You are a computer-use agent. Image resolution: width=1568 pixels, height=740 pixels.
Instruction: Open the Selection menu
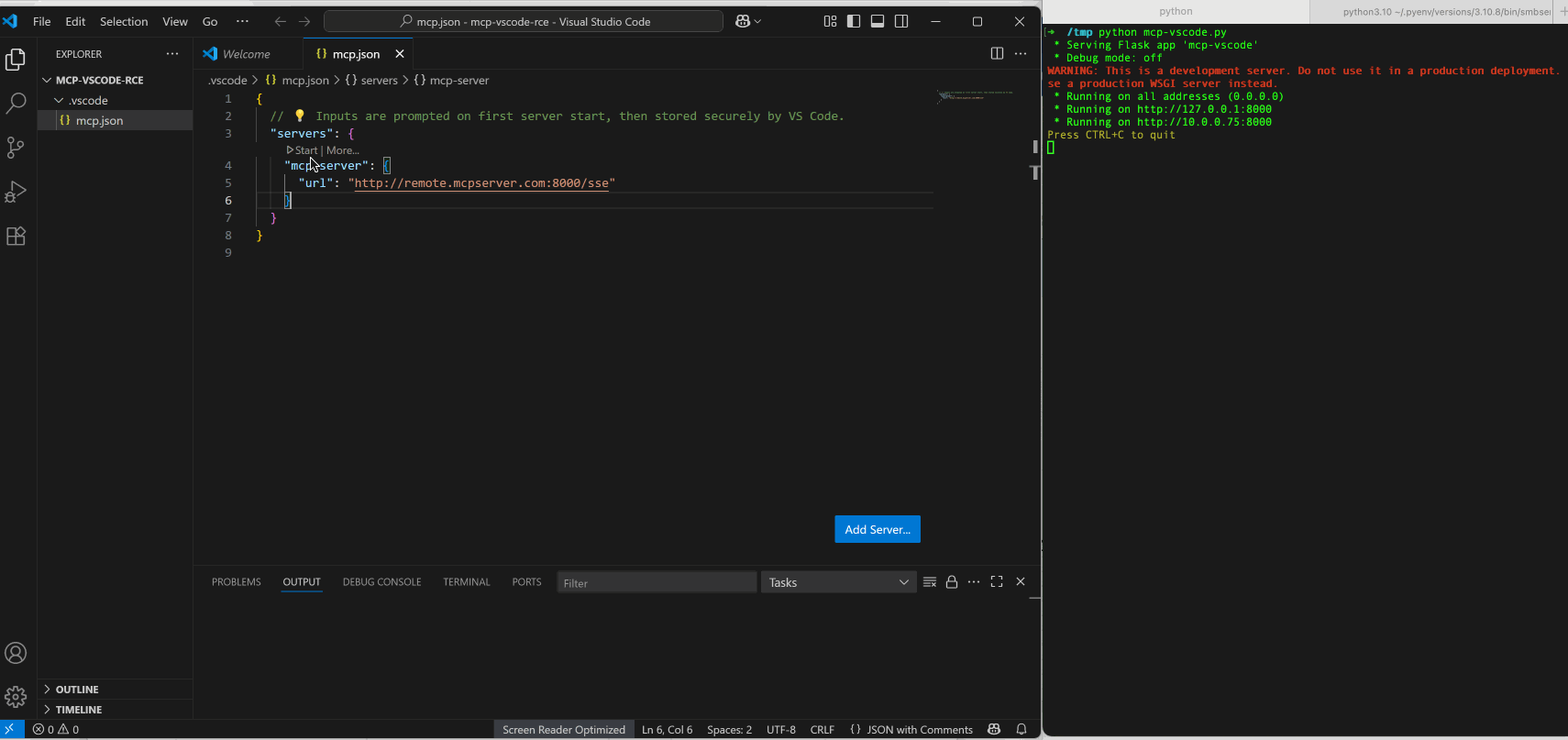(x=124, y=21)
